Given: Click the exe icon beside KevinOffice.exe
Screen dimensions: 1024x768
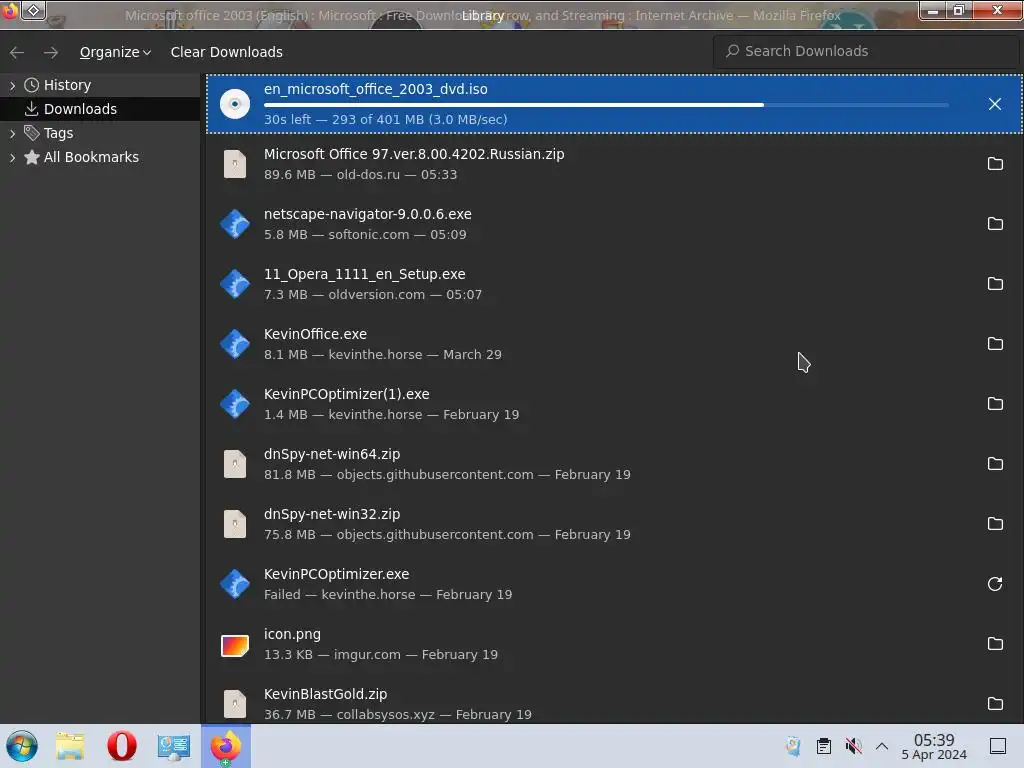Looking at the screenshot, I should [235, 344].
